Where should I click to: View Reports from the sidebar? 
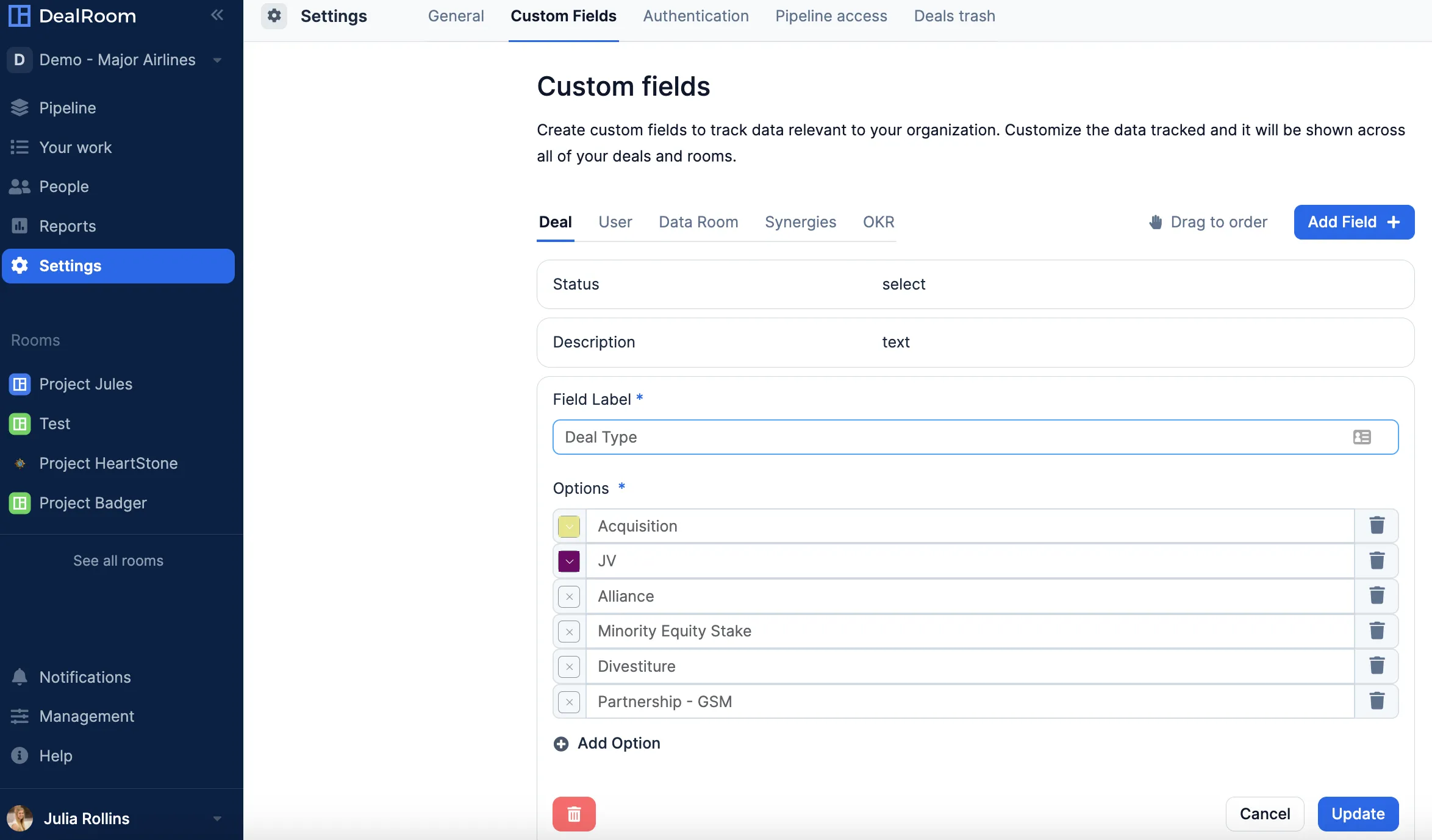click(67, 226)
